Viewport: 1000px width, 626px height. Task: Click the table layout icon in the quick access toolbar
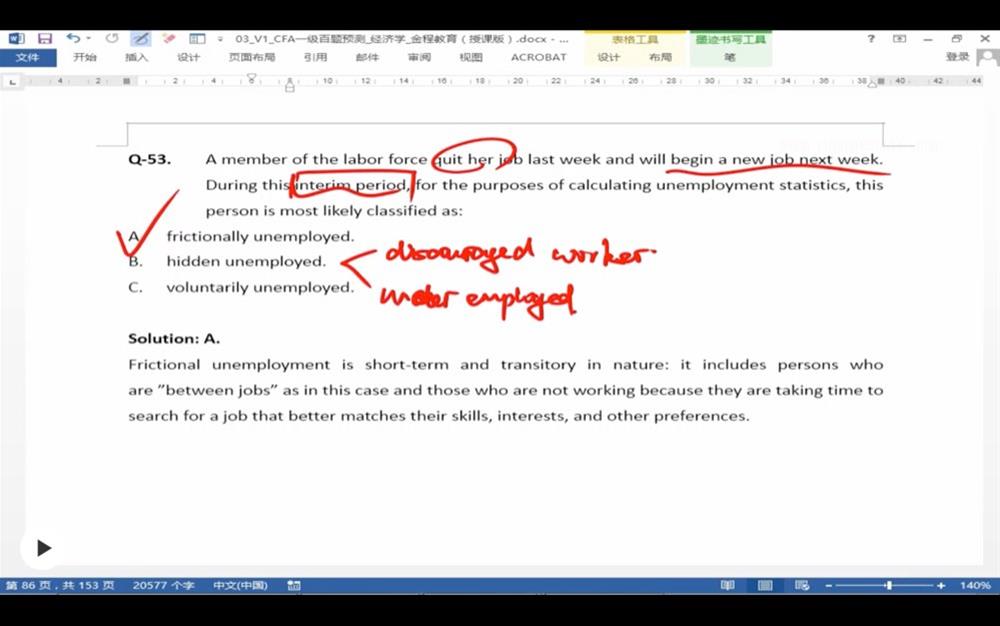pyautogui.click(x=198, y=39)
